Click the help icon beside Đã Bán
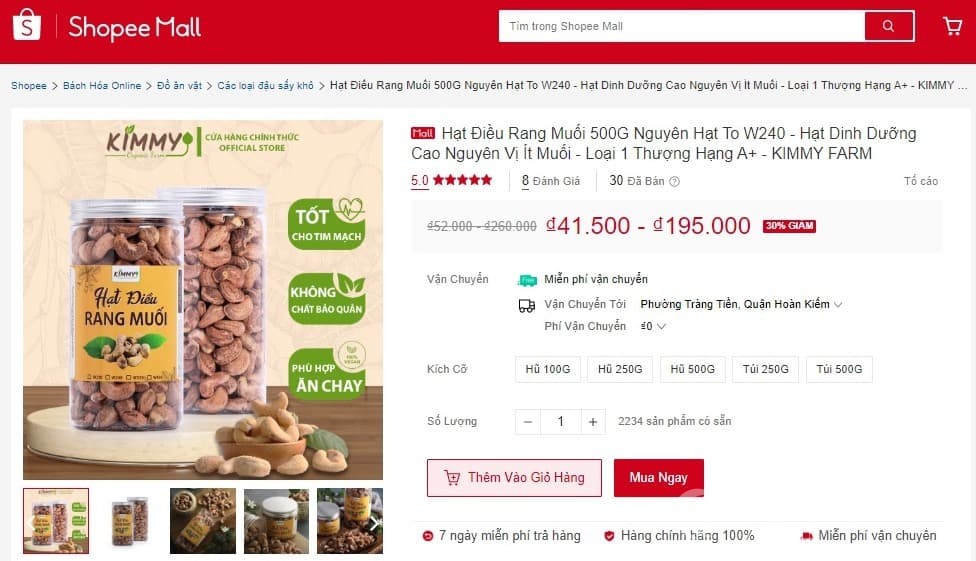This screenshot has width=976, height=561. (674, 181)
